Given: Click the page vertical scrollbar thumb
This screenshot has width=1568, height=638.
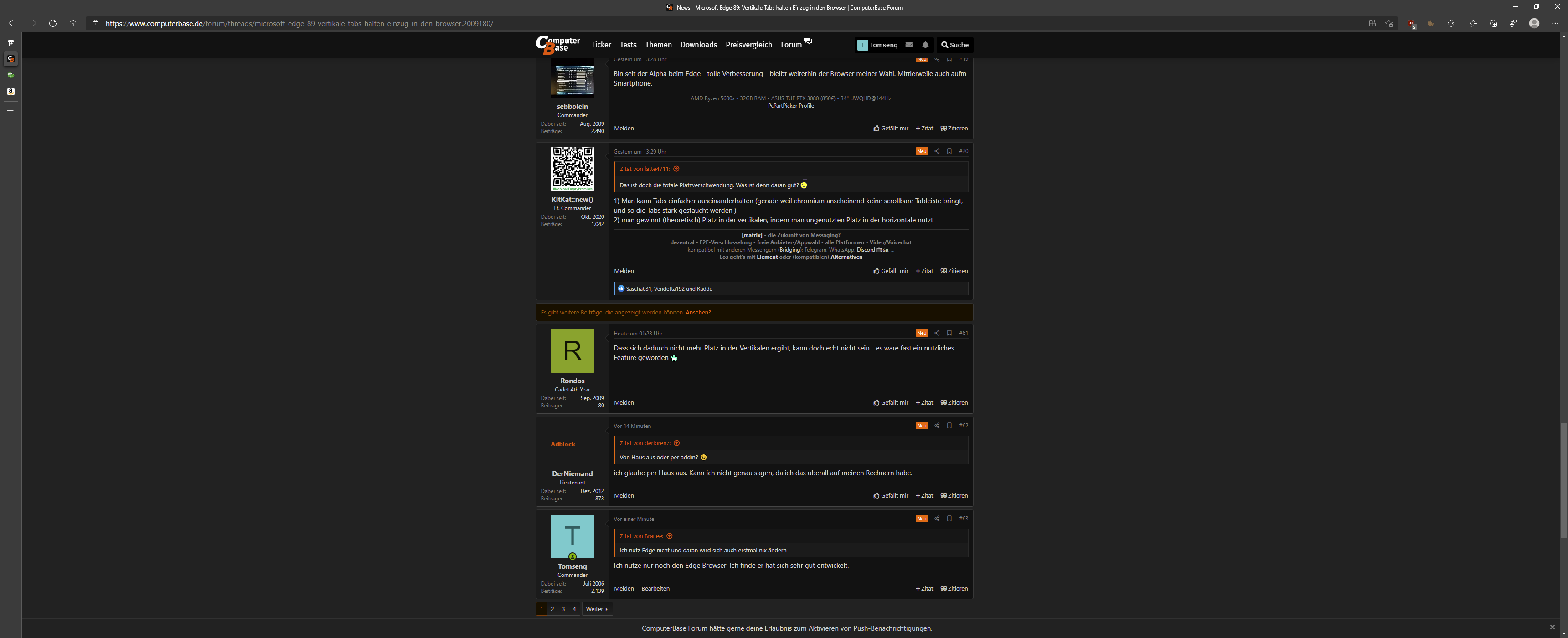Looking at the screenshot, I should 1563,481.
